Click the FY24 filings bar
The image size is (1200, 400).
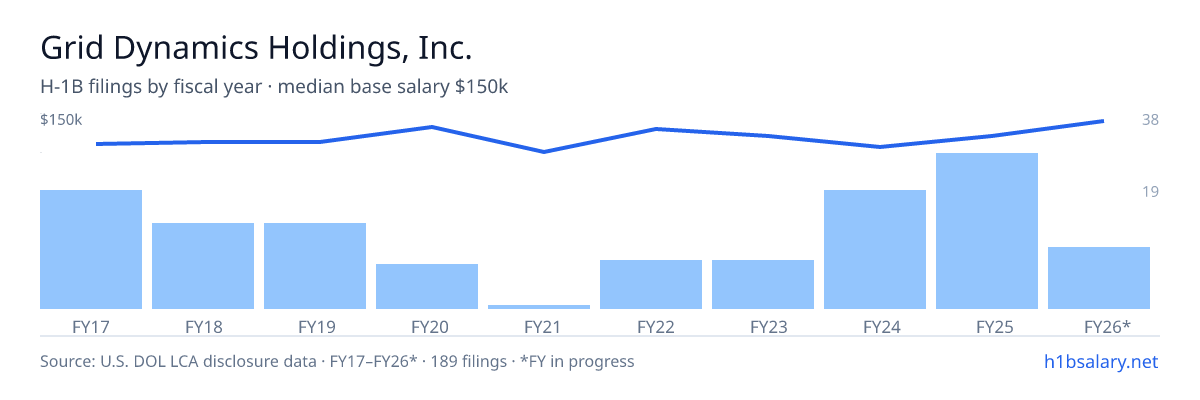[875, 249]
